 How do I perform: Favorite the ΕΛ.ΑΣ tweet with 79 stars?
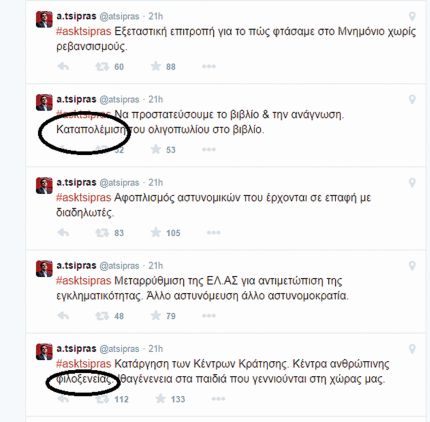[x=156, y=315]
